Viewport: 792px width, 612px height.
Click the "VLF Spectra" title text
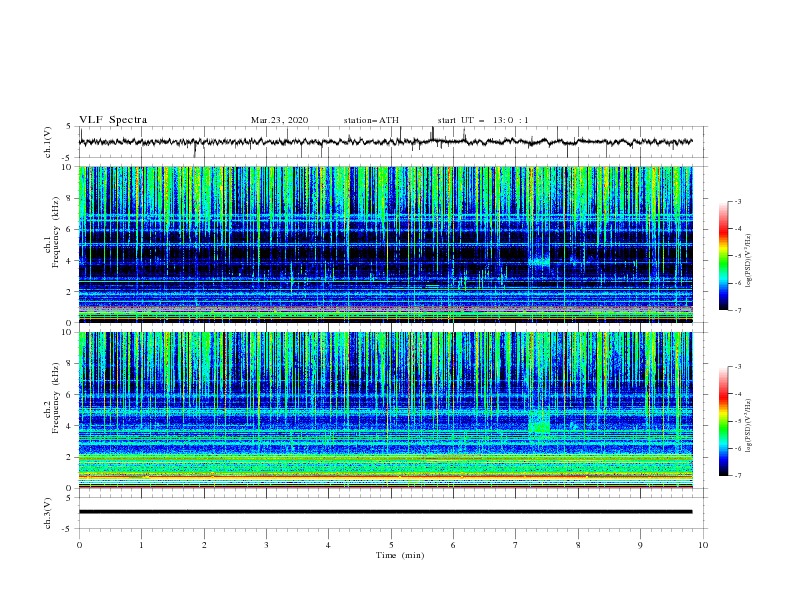[113, 120]
